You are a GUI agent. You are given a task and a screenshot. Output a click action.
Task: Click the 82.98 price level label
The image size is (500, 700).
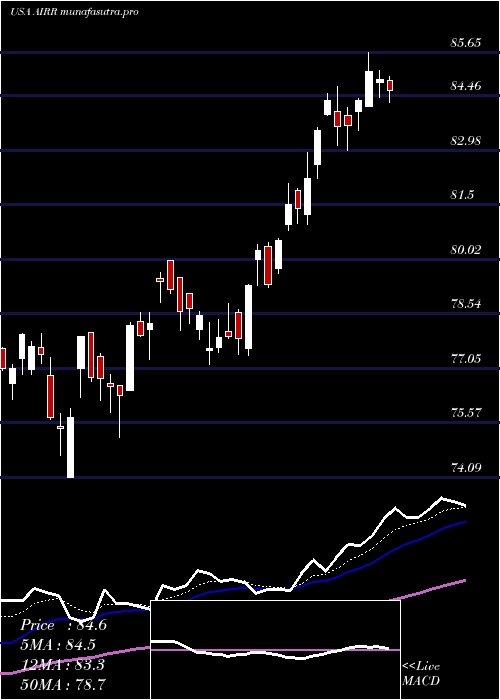(x=466, y=141)
